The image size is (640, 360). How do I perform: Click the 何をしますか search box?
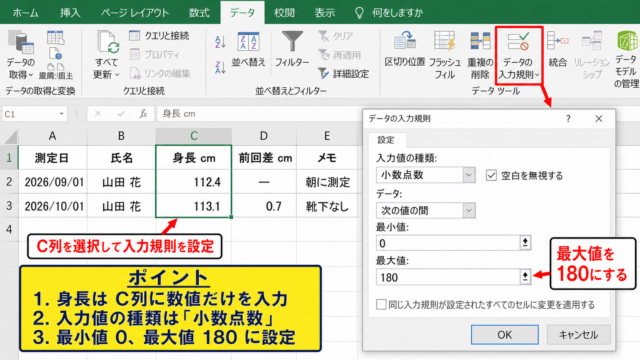[389, 13]
